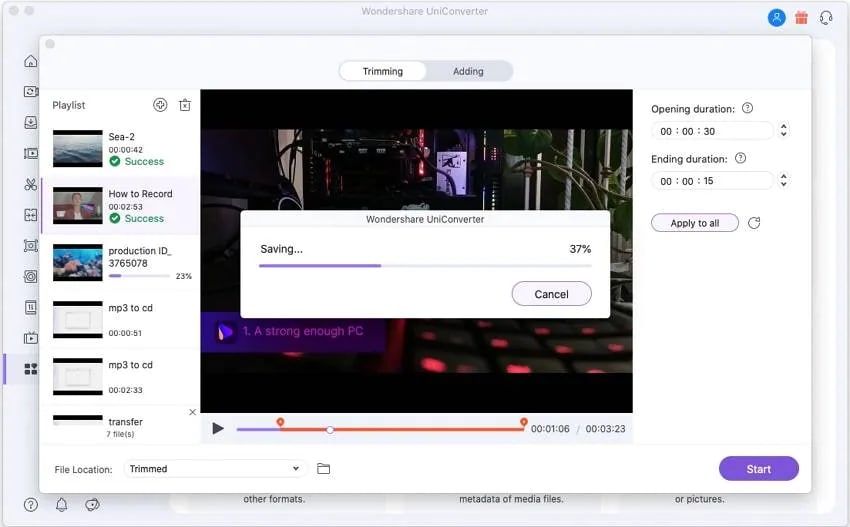Open the gift box icon
Viewport: 850px width, 527px height.
point(801,18)
